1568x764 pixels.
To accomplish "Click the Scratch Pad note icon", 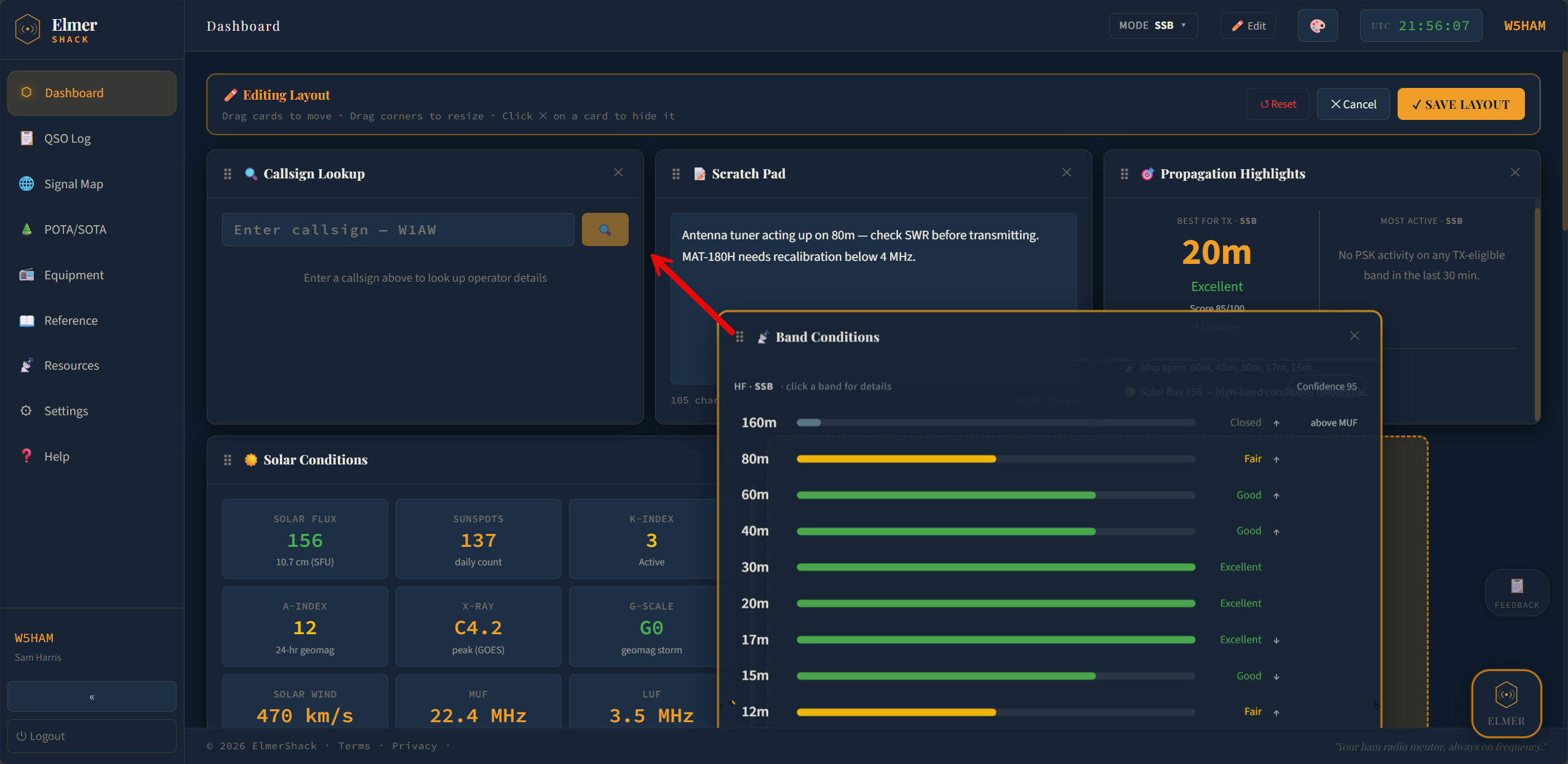I will click(x=699, y=174).
